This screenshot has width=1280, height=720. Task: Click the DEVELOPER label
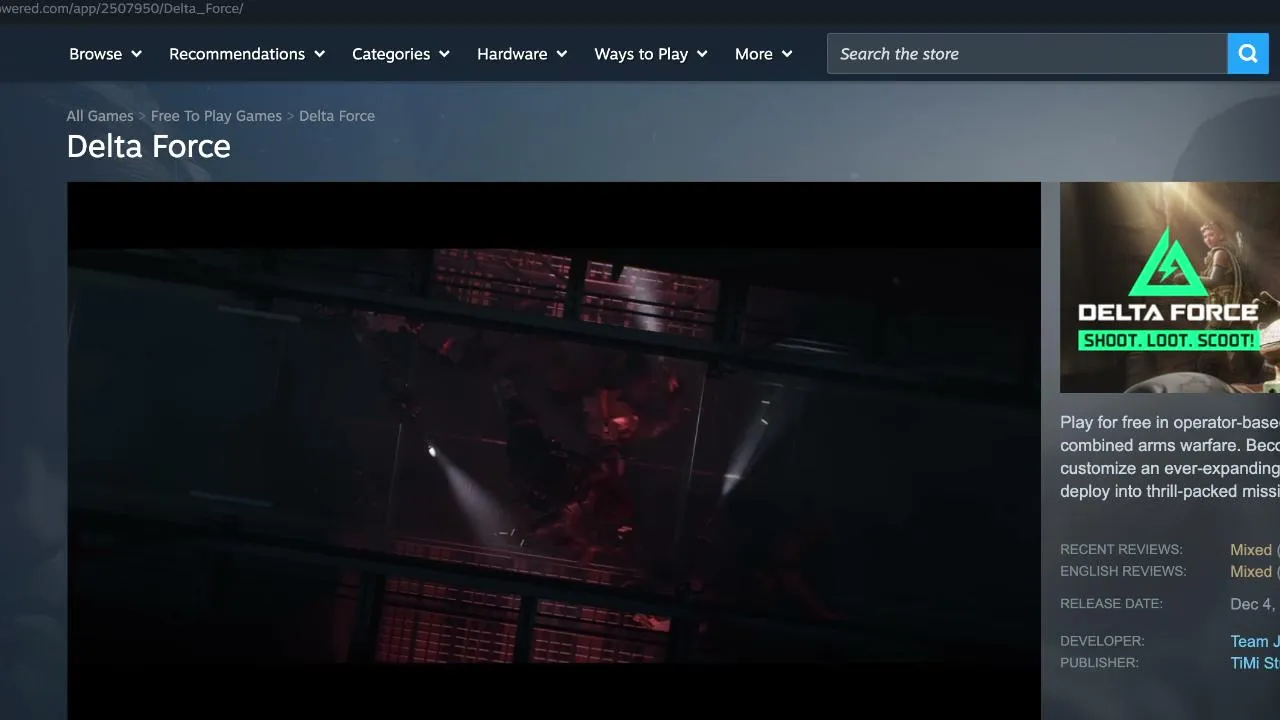click(x=1102, y=641)
